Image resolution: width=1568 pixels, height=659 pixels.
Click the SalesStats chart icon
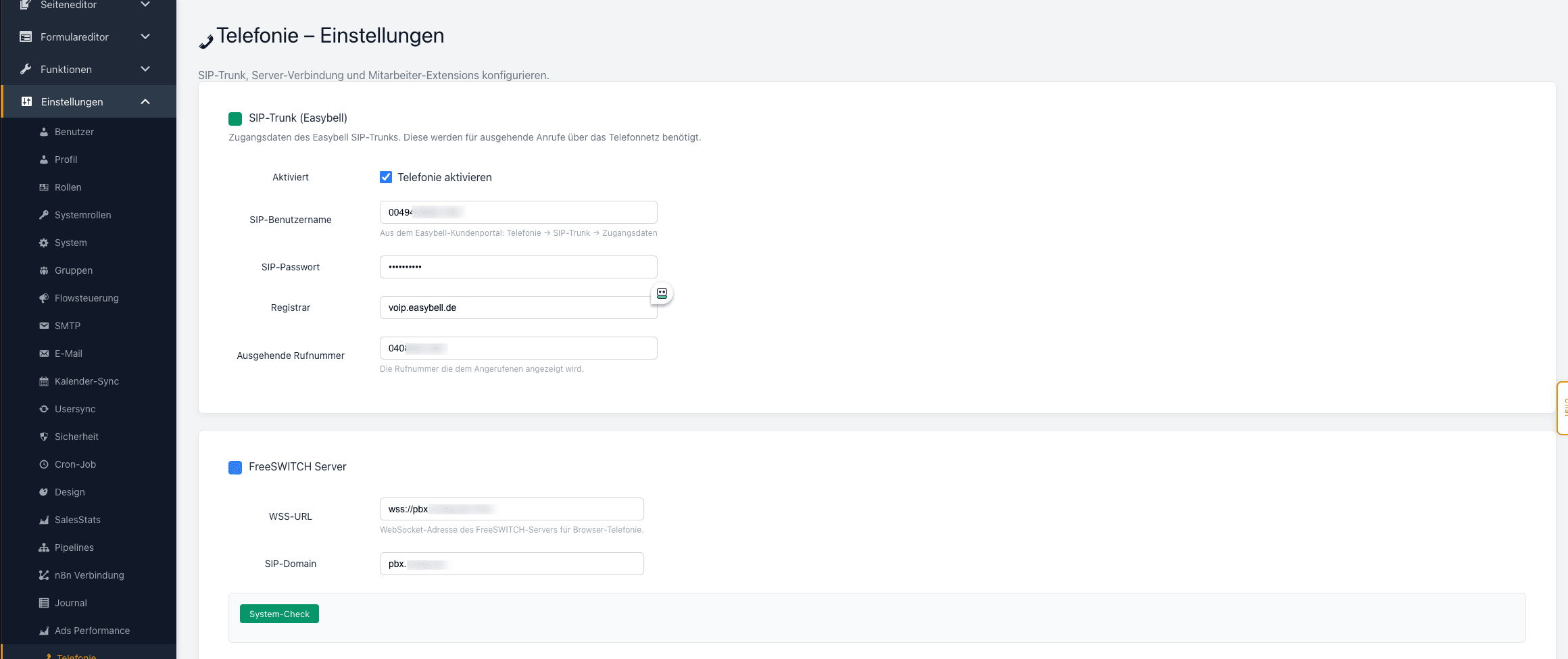44,520
